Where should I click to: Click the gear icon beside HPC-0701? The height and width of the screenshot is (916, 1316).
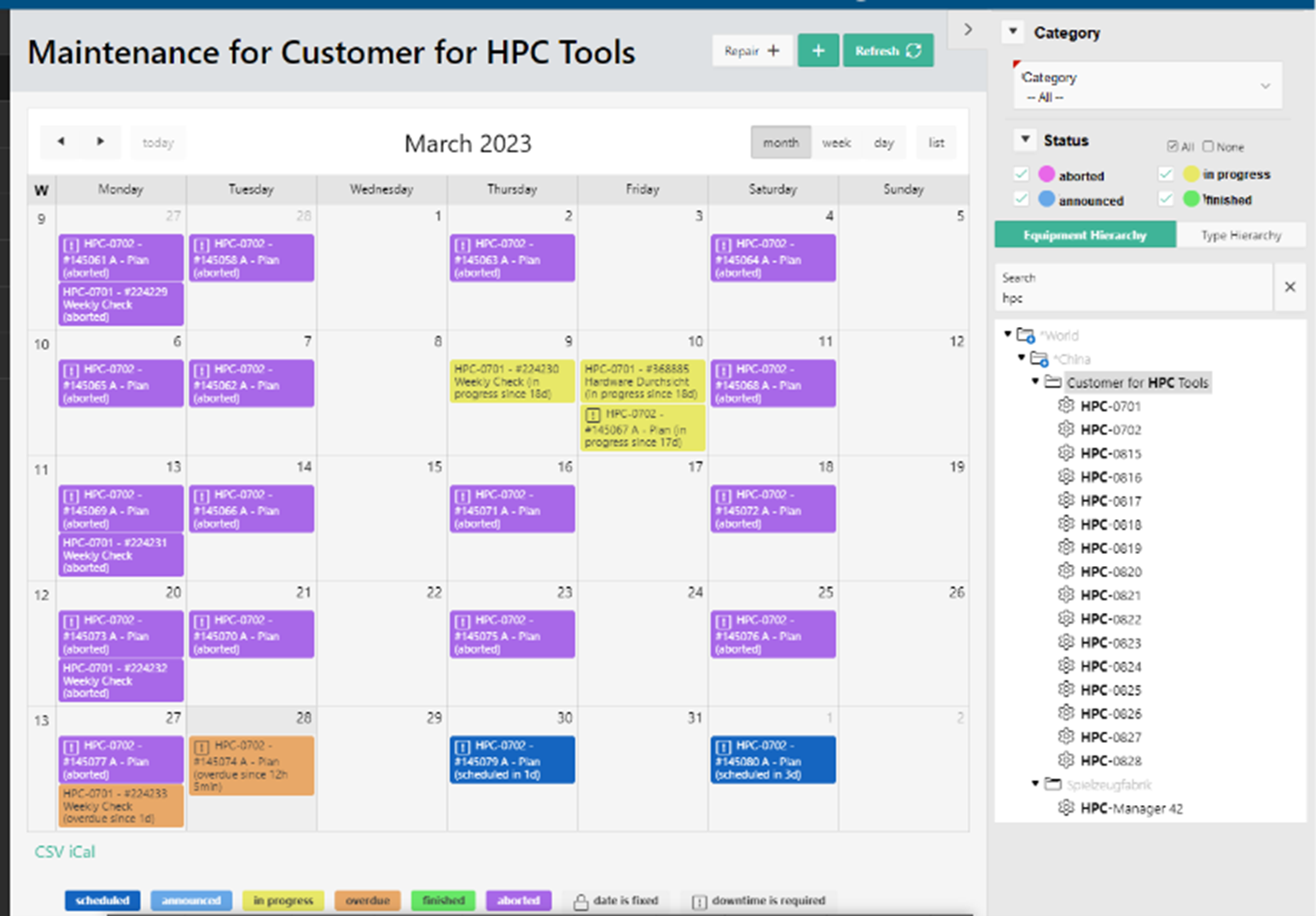pyautogui.click(x=1065, y=405)
